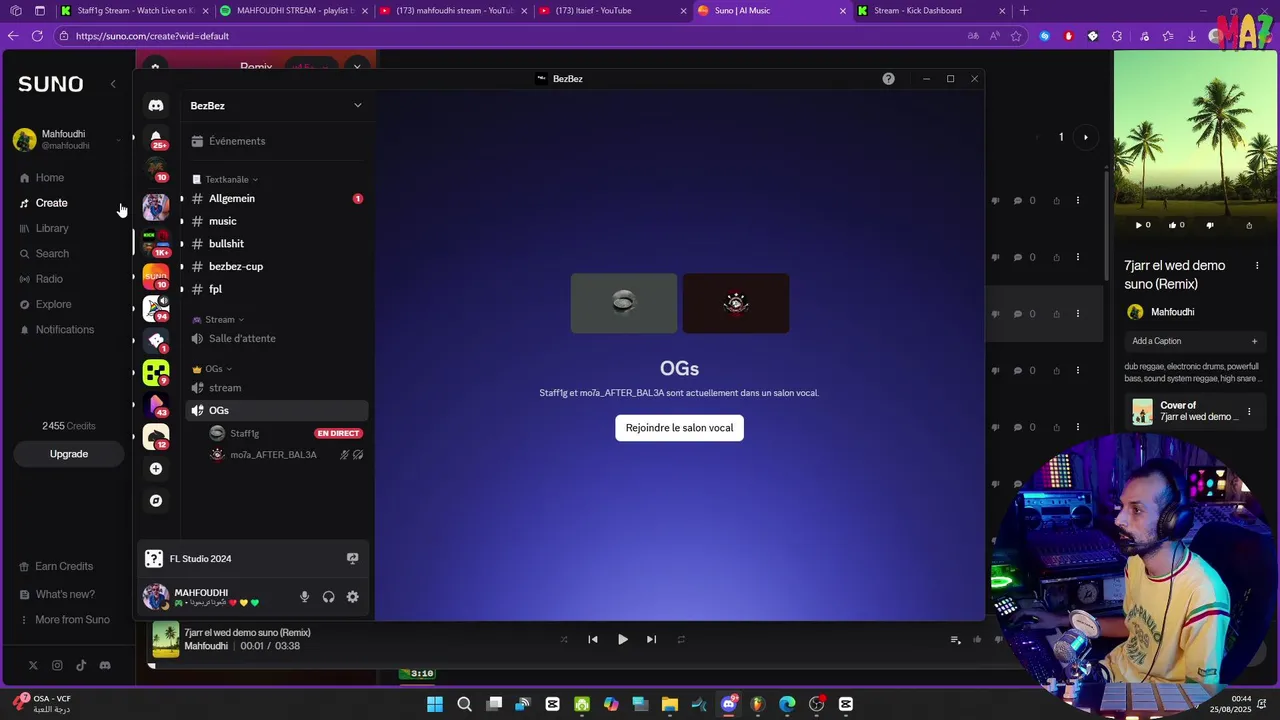
Task: Toggle shuffle in Suno player
Action: tap(563, 639)
